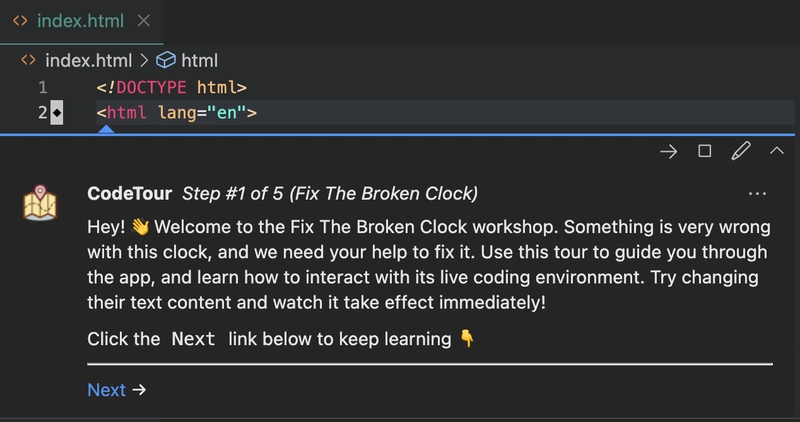Click the CodeTour author label
The width and height of the screenshot is (800, 422).
click(x=130, y=194)
